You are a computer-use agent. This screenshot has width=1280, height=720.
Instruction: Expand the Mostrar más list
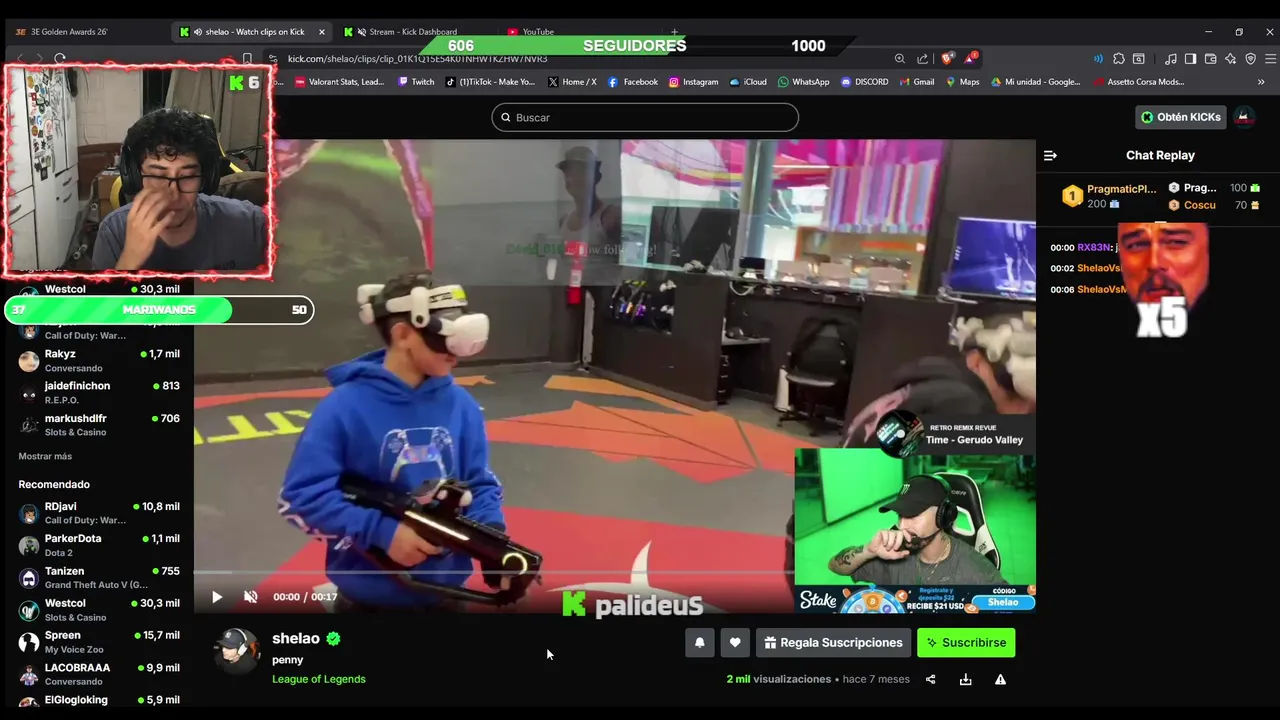[45, 456]
